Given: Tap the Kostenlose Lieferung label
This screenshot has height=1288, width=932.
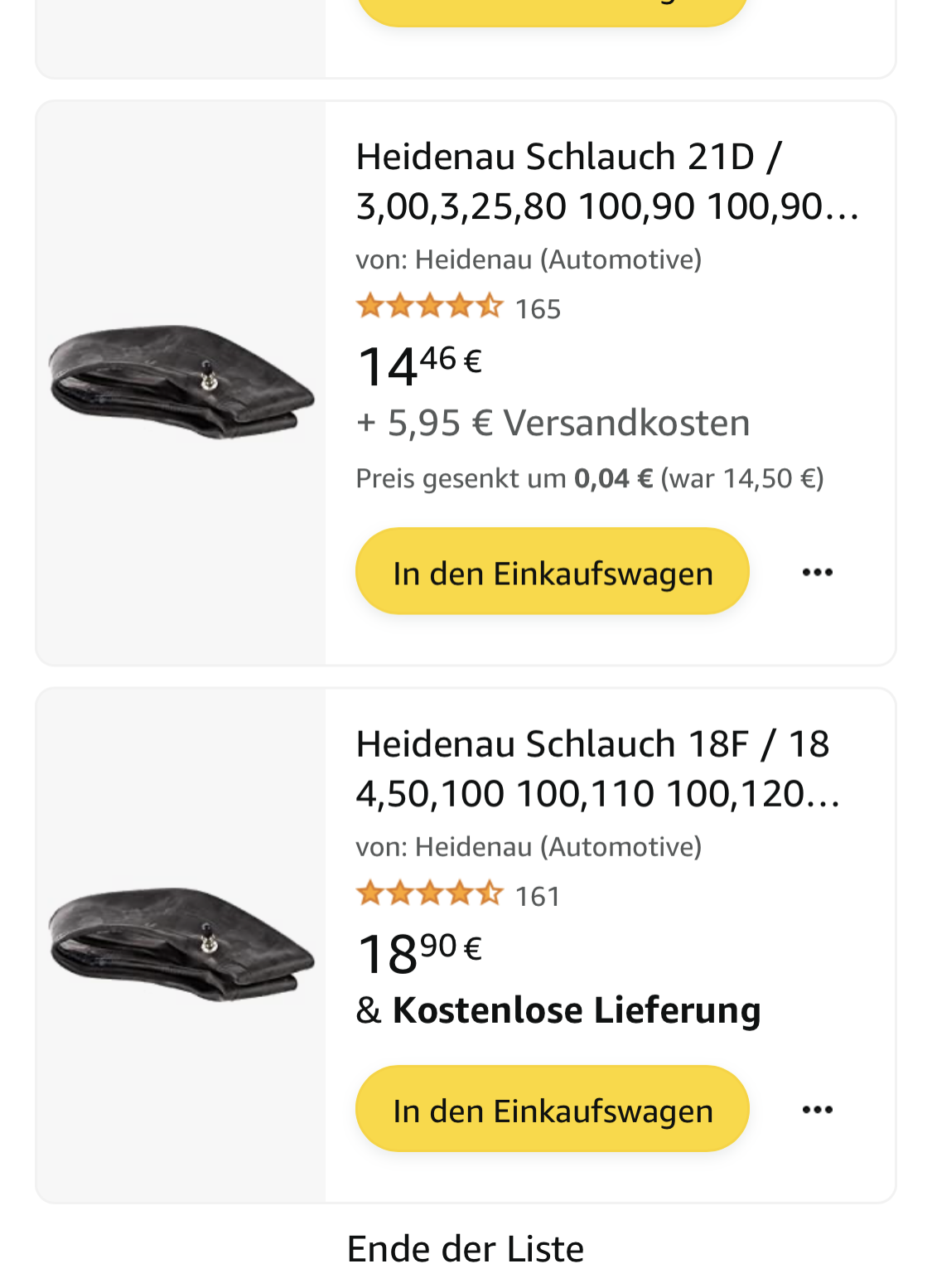Looking at the screenshot, I should tap(576, 1010).
